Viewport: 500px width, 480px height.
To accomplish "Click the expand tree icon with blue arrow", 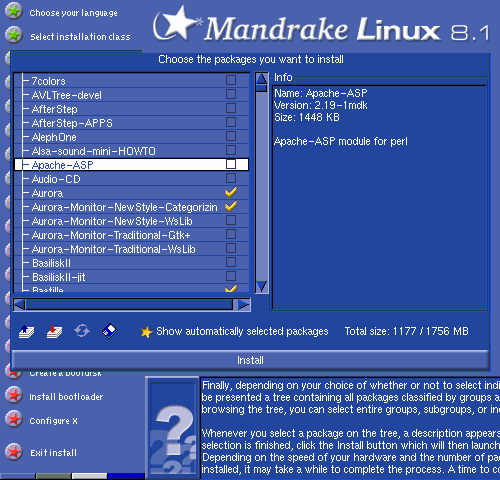I will coord(27,332).
